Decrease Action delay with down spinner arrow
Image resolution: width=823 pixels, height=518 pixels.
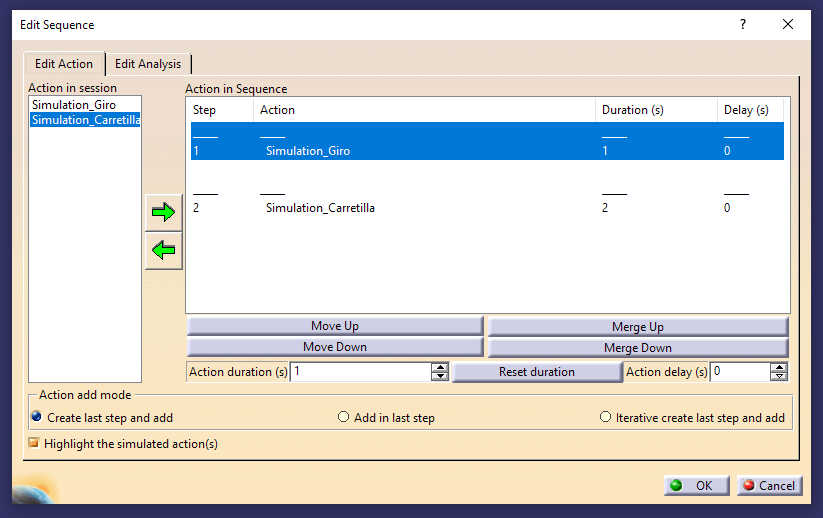point(779,376)
